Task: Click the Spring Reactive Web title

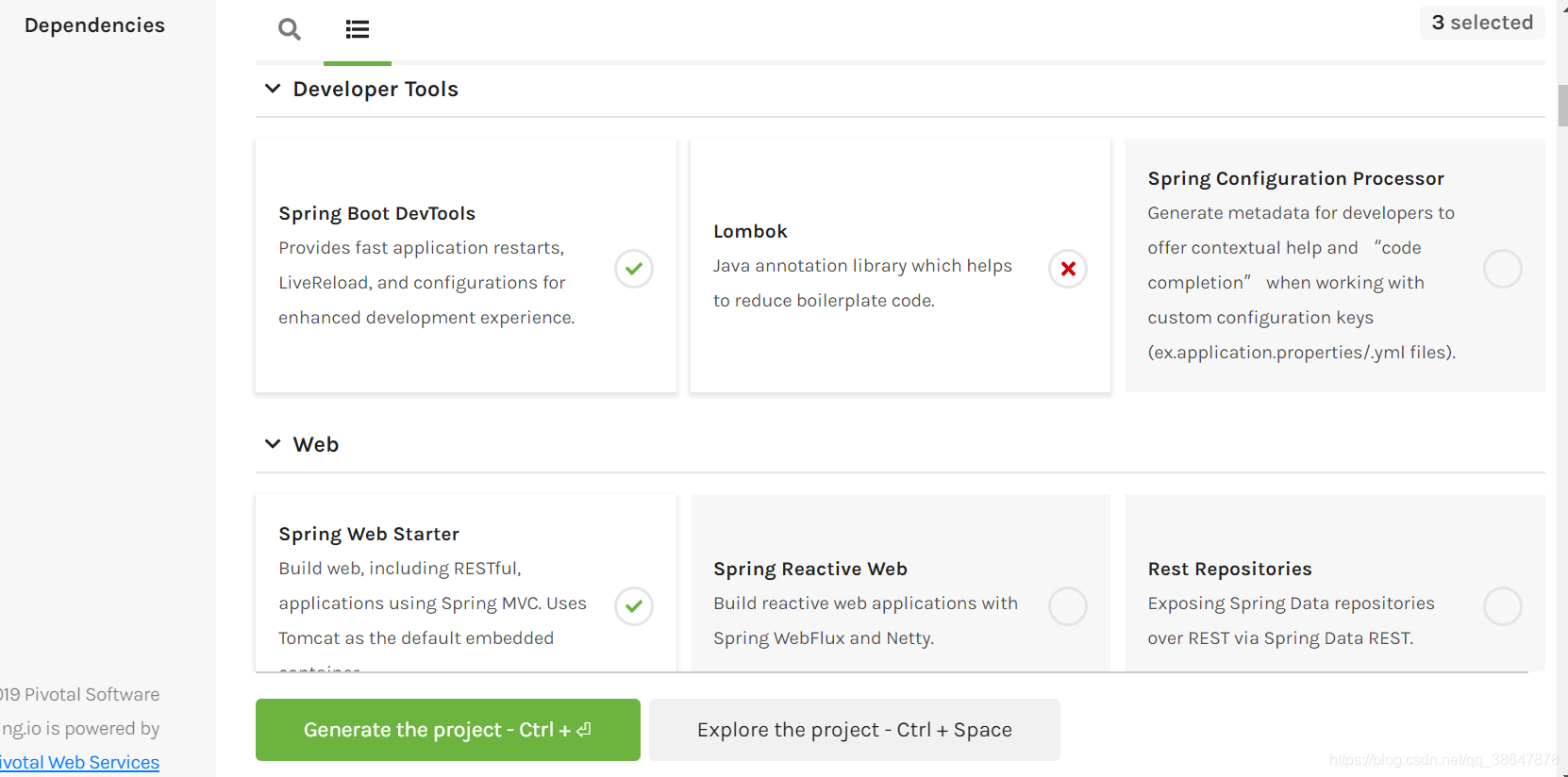Action: 810,569
